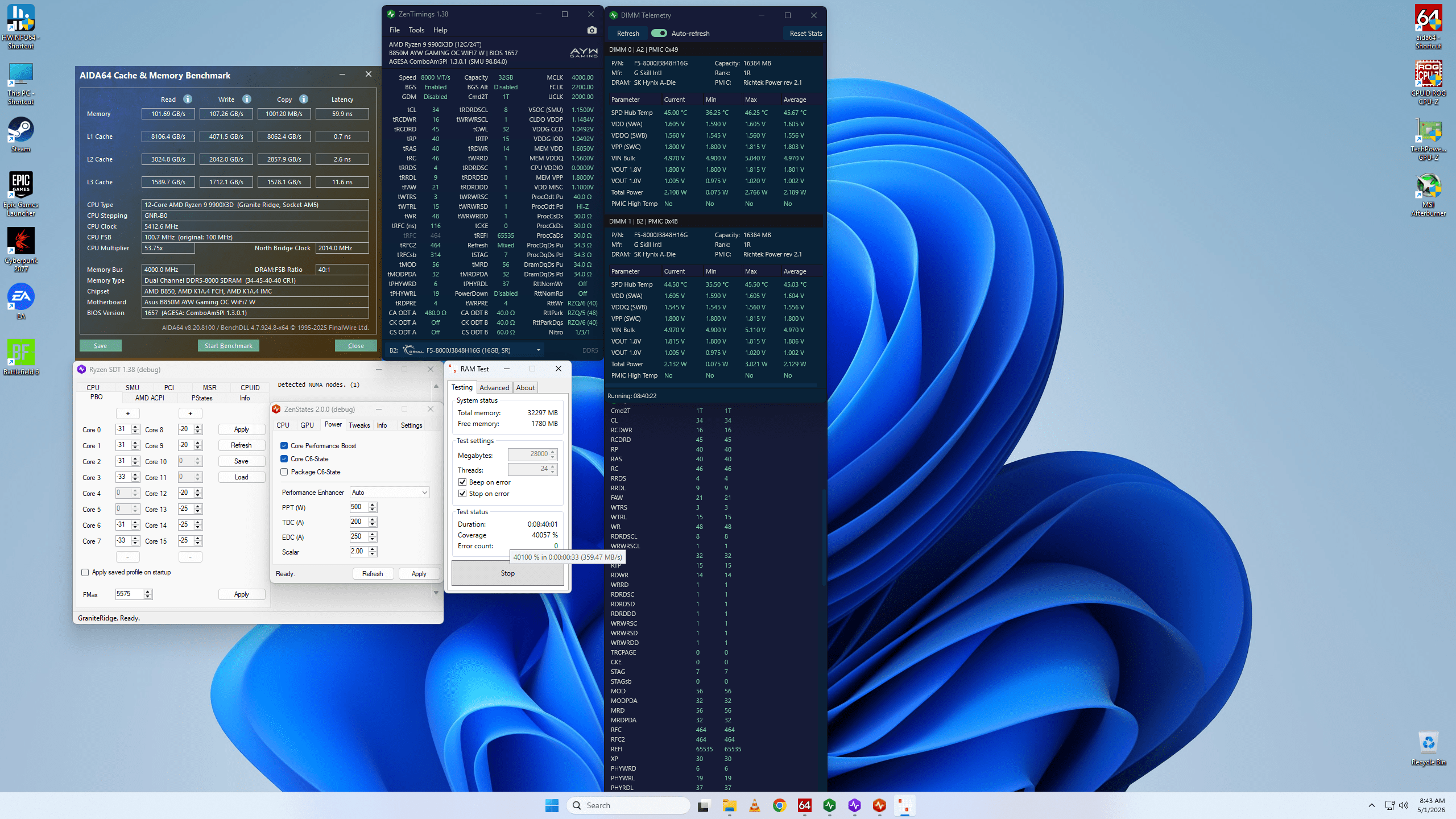Click the Core 0 offset stepper
Image resolution: width=1456 pixels, height=819 pixels.
(135, 429)
